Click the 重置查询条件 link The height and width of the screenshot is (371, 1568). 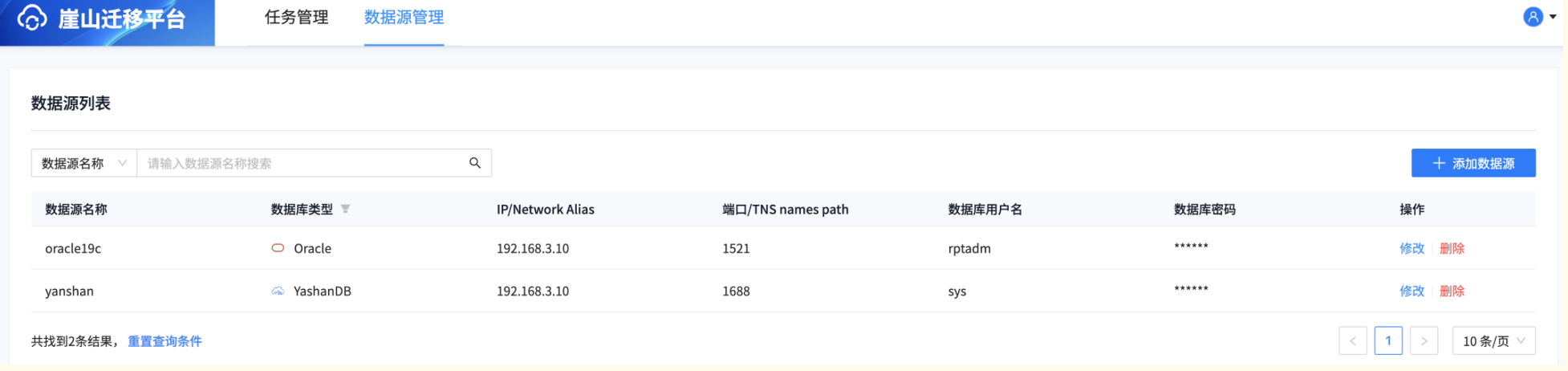coord(165,341)
